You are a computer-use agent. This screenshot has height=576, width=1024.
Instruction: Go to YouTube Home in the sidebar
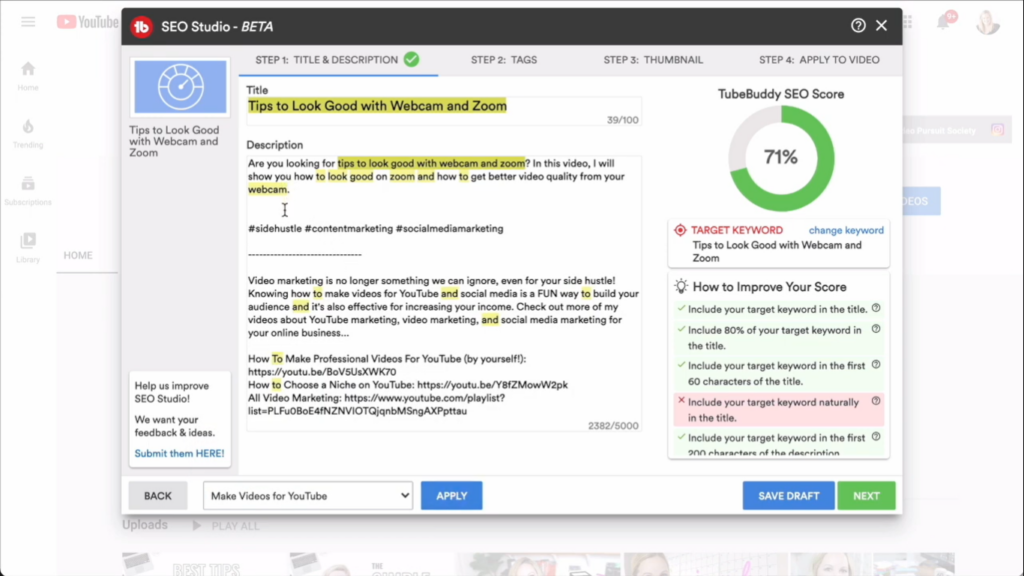[28, 76]
